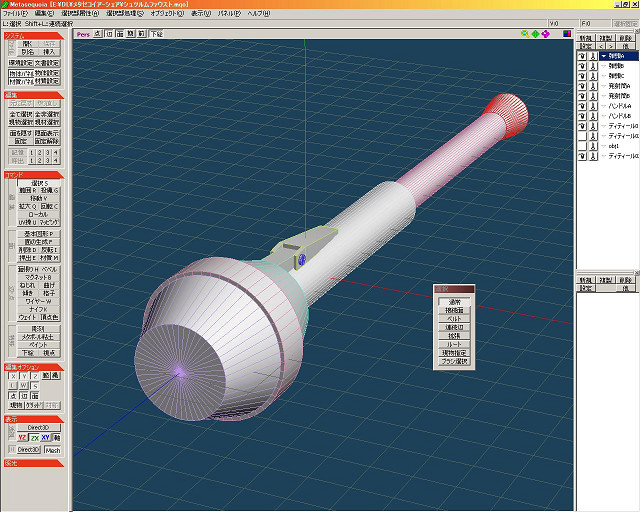
Task: Select the blue XY plane view
Action: click(x=46, y=438)
